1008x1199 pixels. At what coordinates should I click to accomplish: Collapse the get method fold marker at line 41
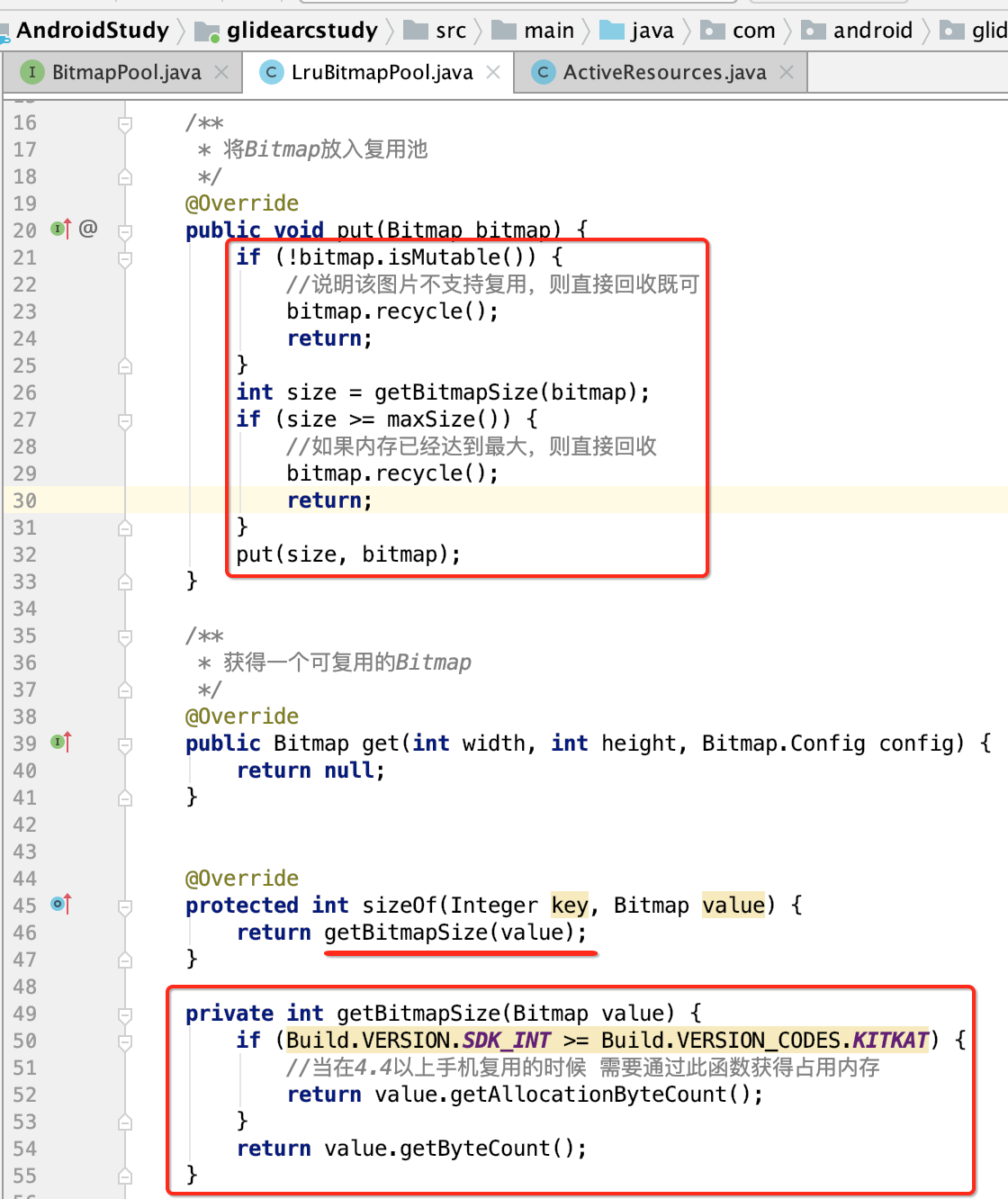(125, 798)
